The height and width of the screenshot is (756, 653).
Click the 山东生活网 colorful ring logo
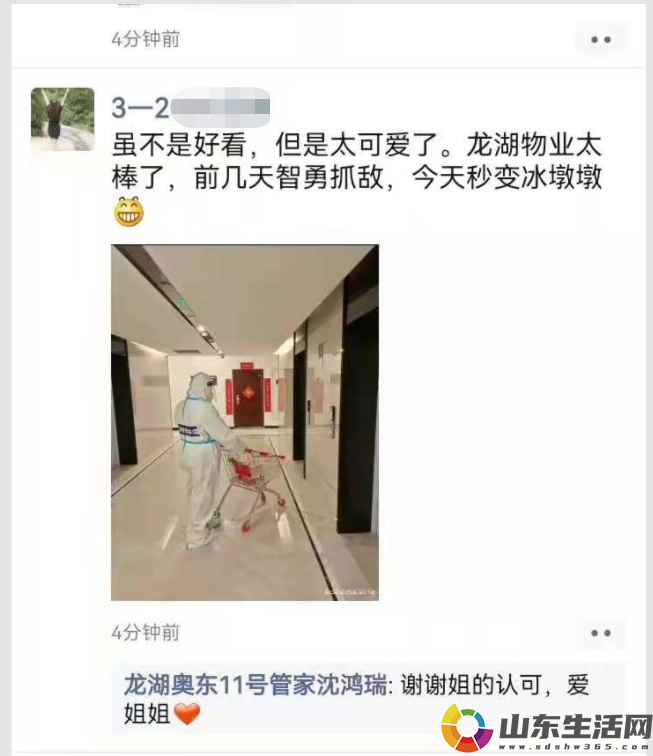click(466, 728)
